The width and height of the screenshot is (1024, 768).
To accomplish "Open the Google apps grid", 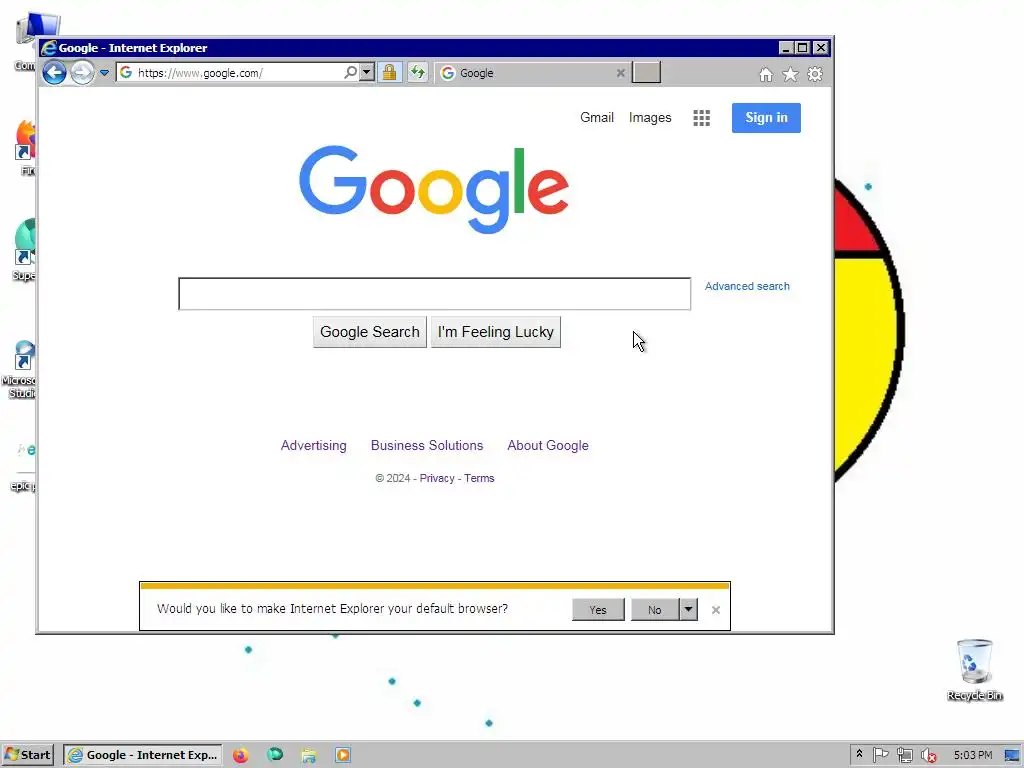I will 701,118.
